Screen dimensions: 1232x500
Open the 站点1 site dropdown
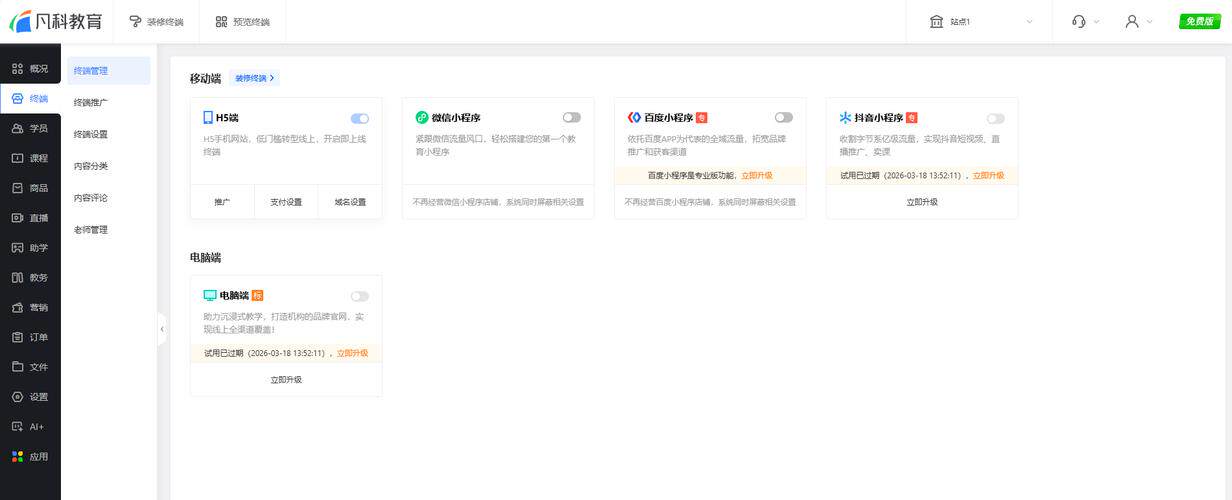980,21
